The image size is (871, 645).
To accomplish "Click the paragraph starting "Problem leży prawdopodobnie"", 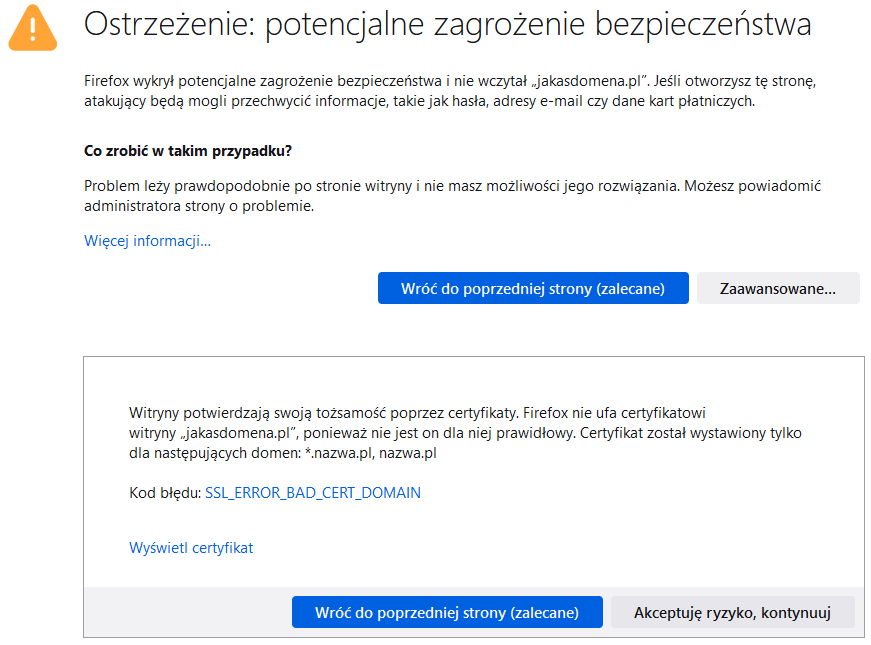I will click(x=452, y=196).
